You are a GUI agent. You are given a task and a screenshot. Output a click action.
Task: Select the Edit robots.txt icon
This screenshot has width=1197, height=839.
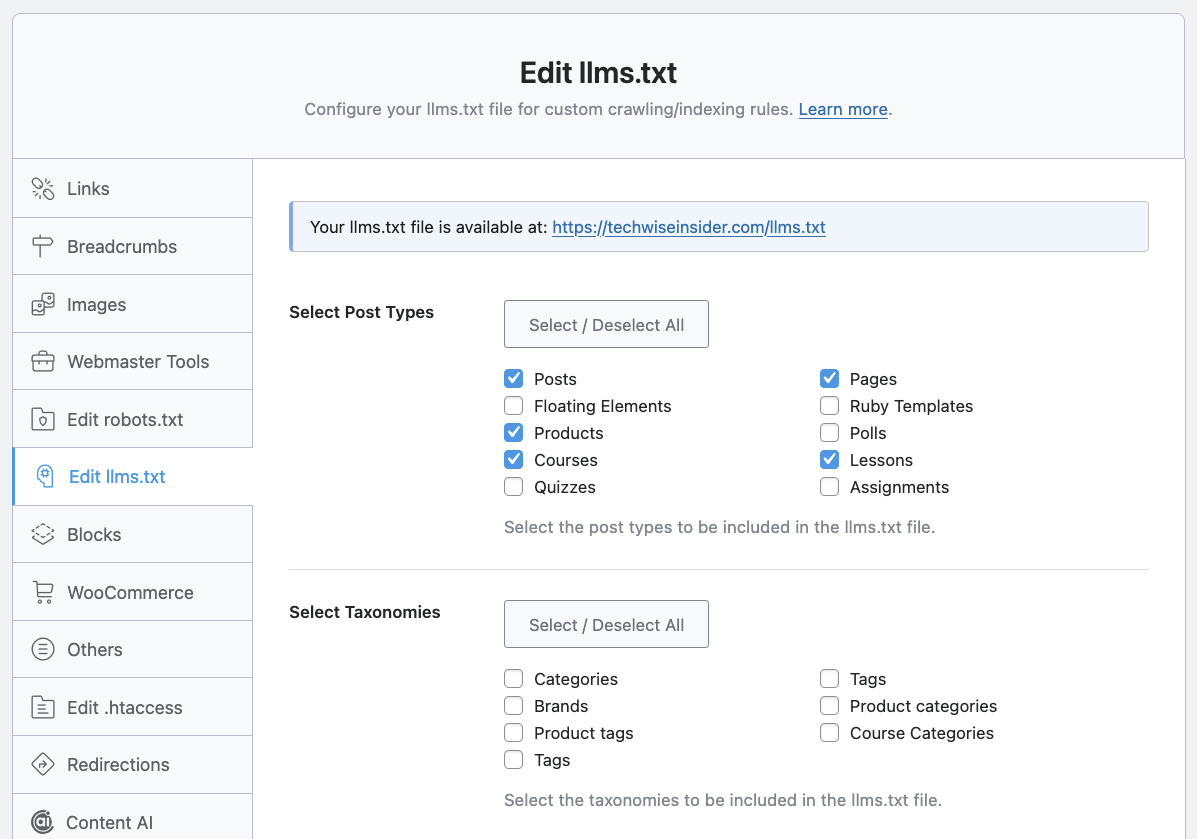point(43,418)
